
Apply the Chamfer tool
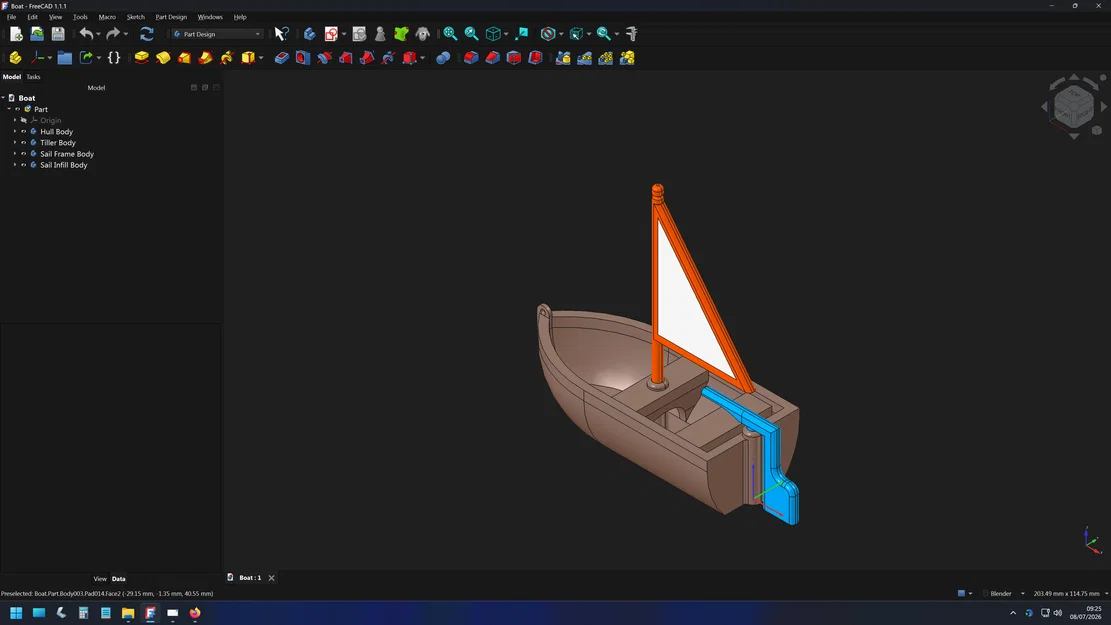coord(492,57)
